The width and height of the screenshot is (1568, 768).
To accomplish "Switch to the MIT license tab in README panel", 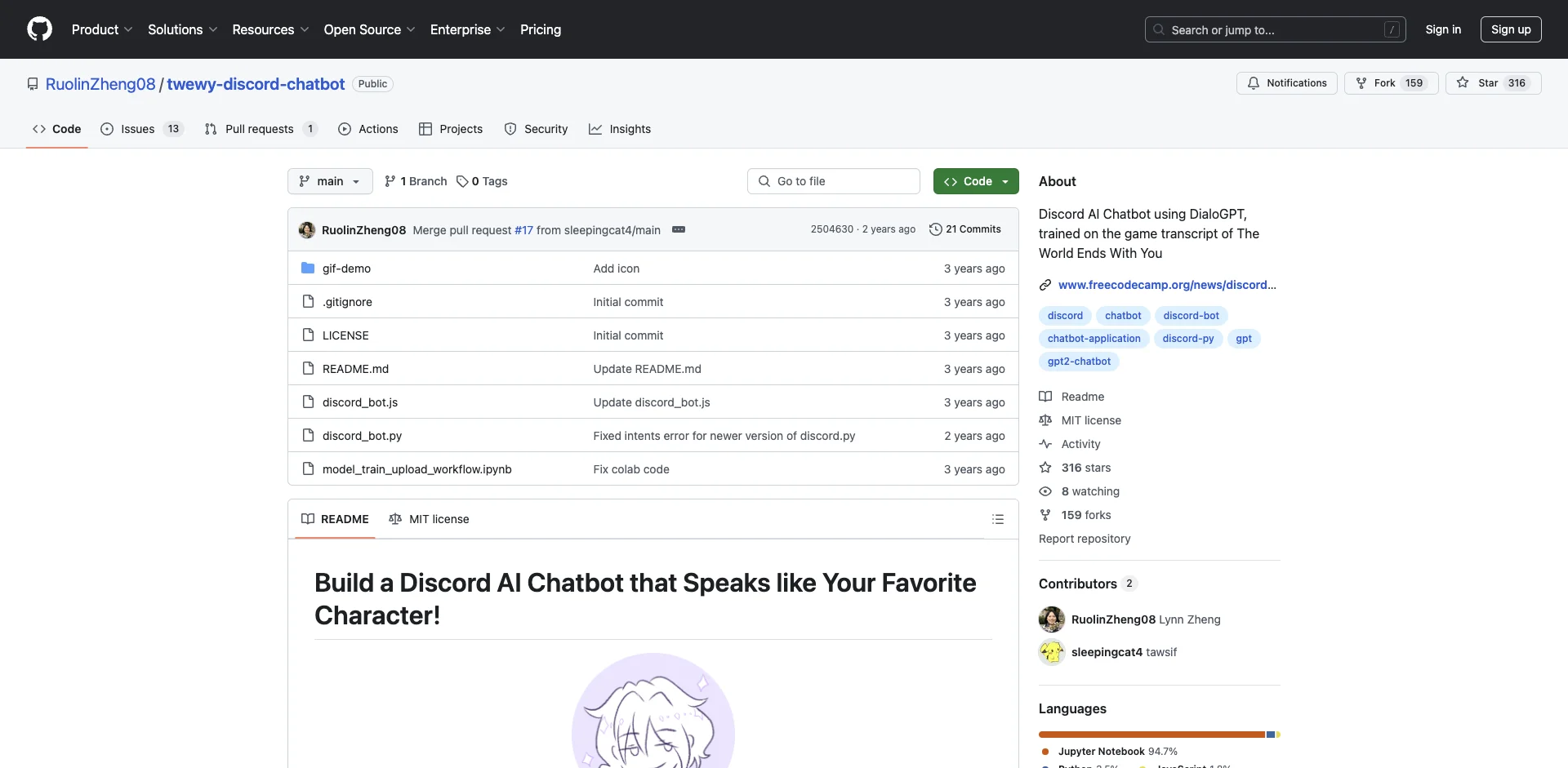I will coord(429,519).
